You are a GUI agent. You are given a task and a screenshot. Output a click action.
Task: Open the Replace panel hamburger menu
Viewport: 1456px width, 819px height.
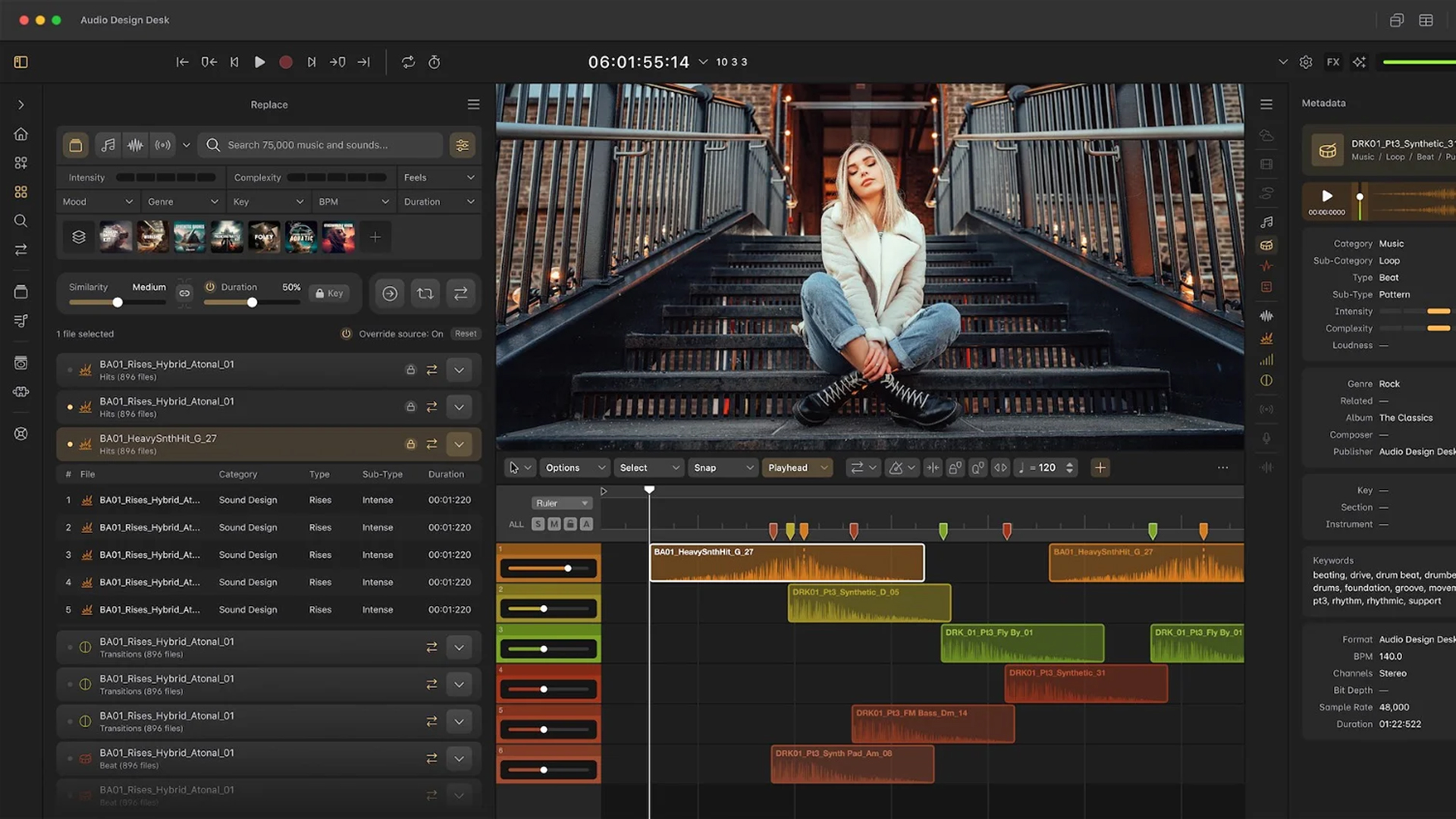click(x=473, y=105)
